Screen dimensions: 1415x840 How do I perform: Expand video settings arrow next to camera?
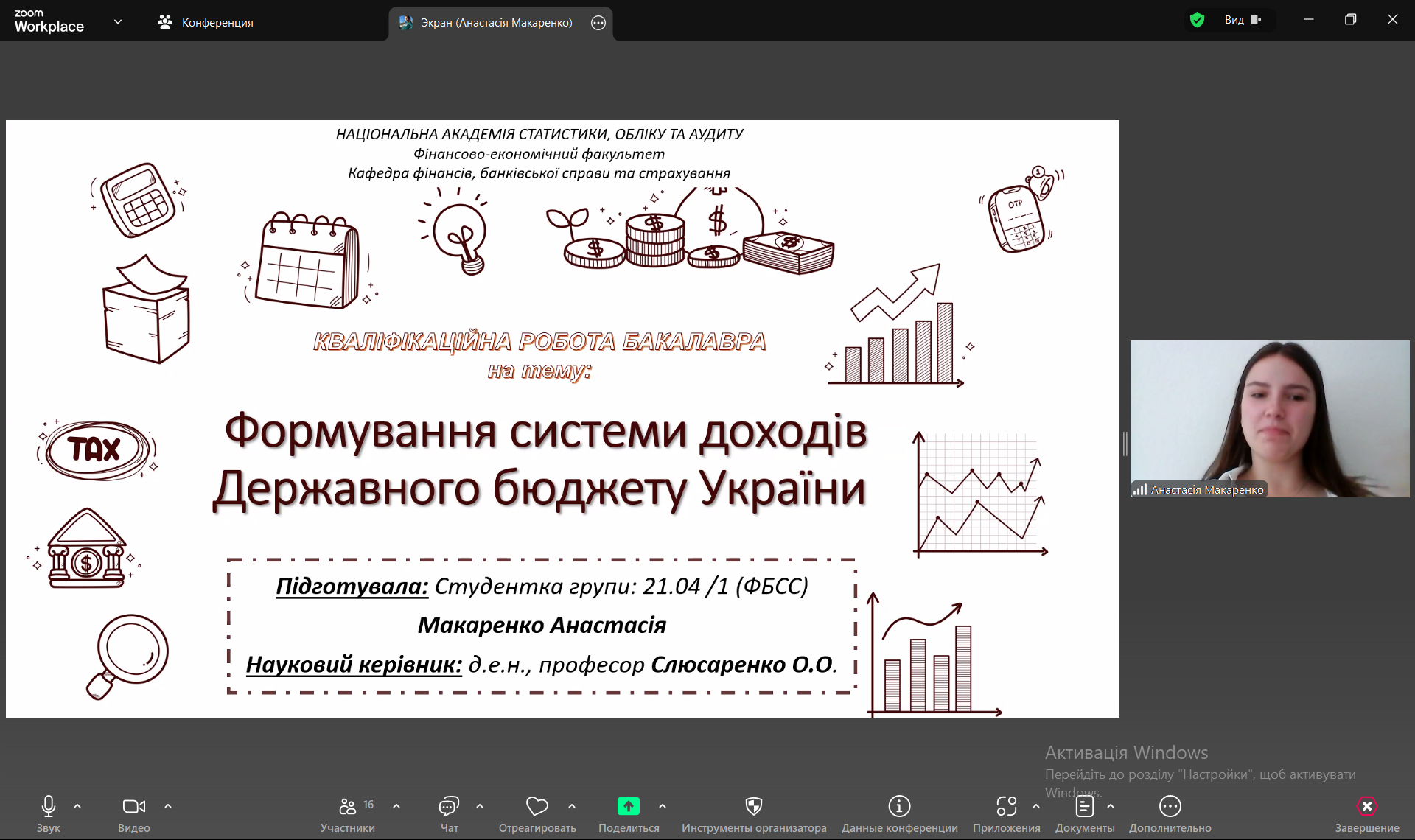click(x=168, y=806)
